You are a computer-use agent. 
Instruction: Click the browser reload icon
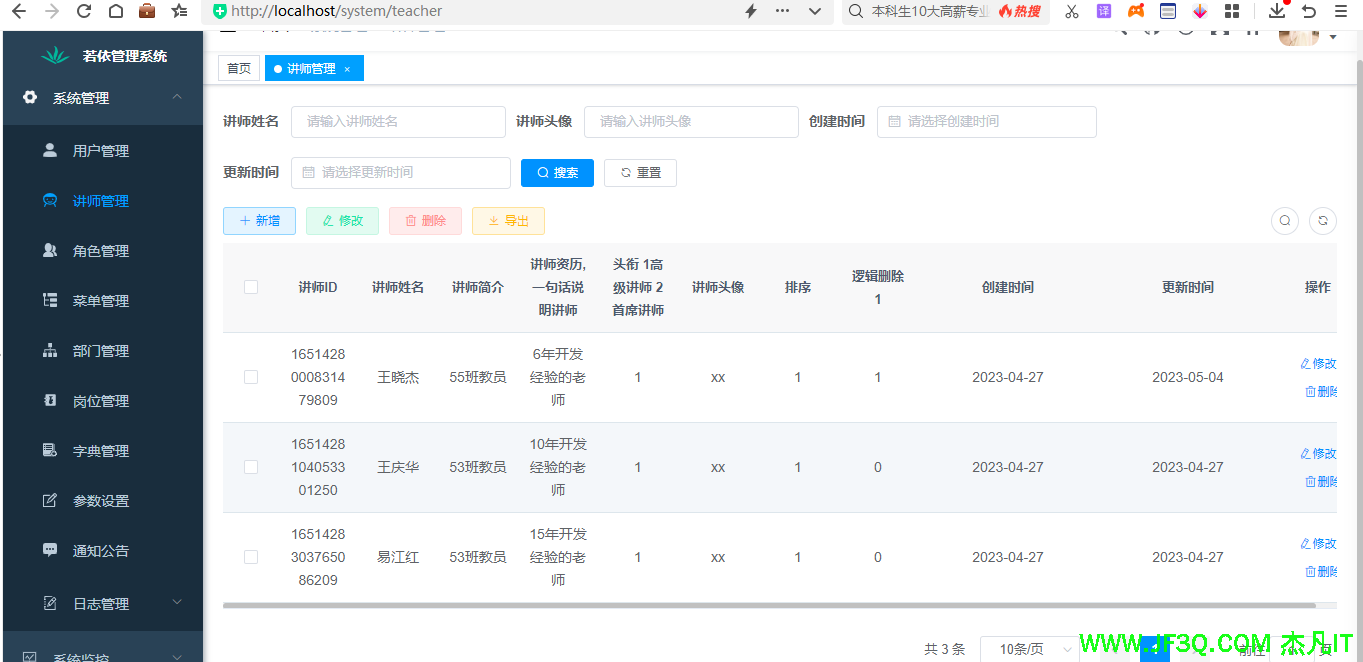(x=84, y=11)
